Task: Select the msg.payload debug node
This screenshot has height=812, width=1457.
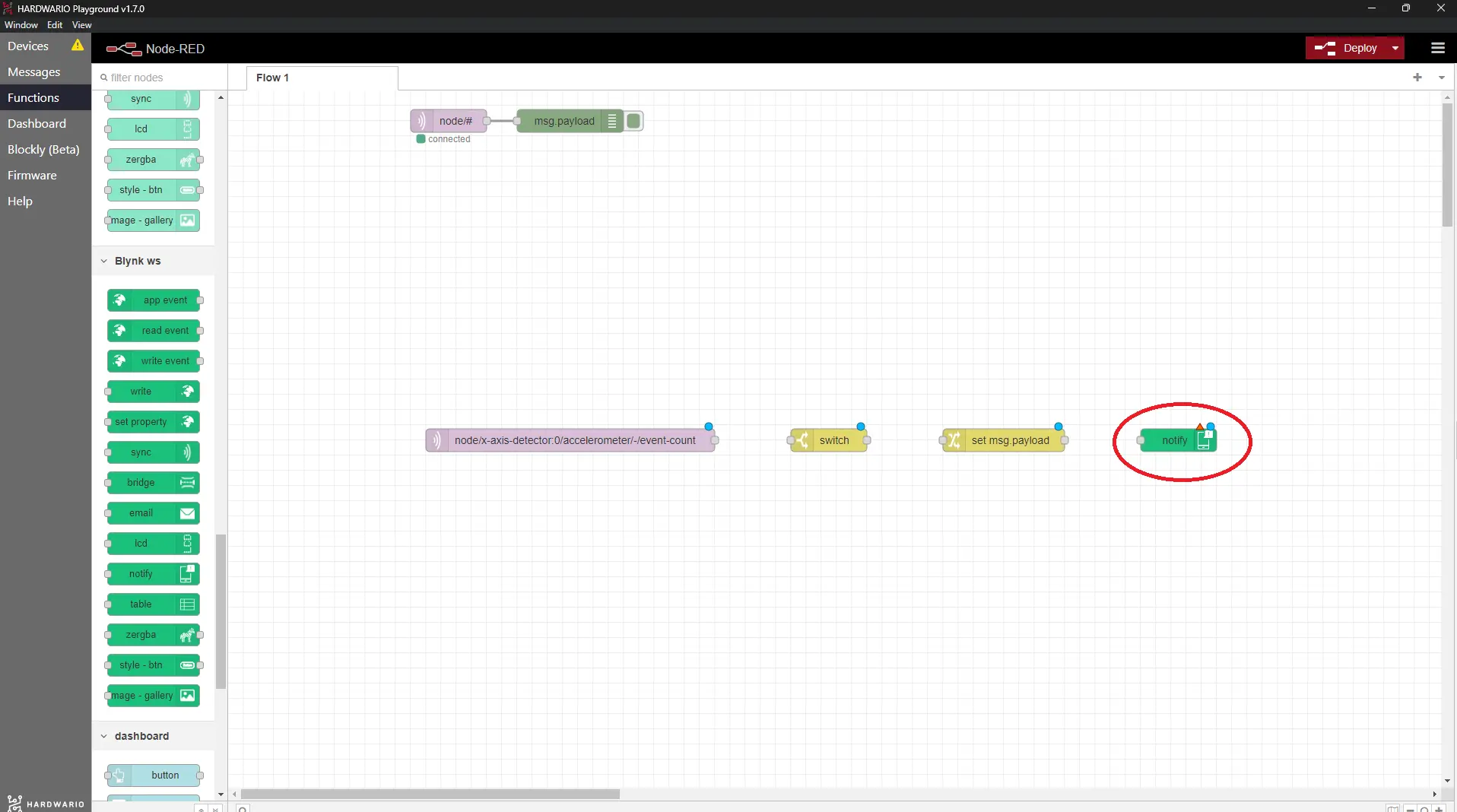Action: pos(570,121)
